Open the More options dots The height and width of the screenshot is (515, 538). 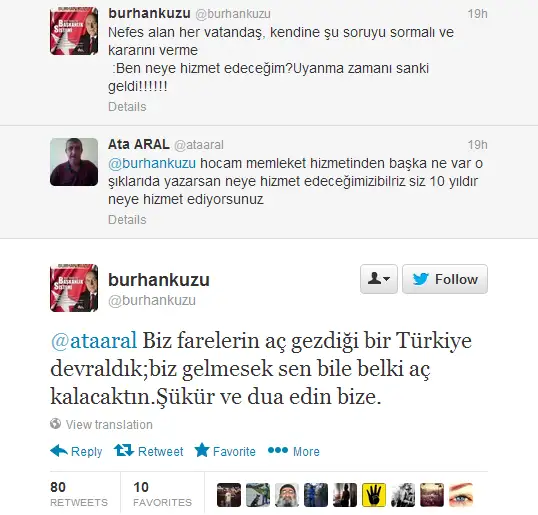click(x=278, y=450)
